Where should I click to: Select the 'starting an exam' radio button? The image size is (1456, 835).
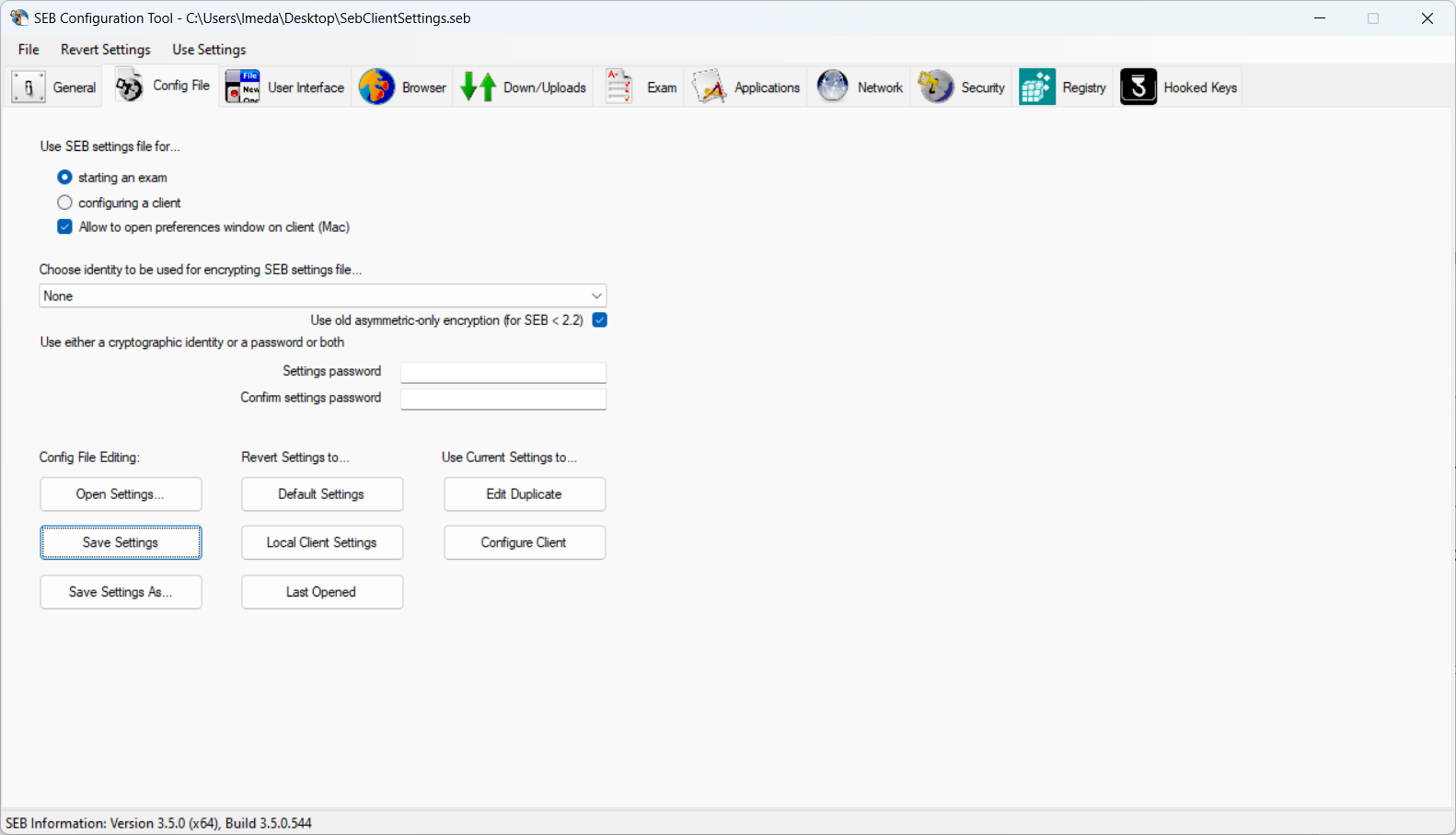coord(64,177)
